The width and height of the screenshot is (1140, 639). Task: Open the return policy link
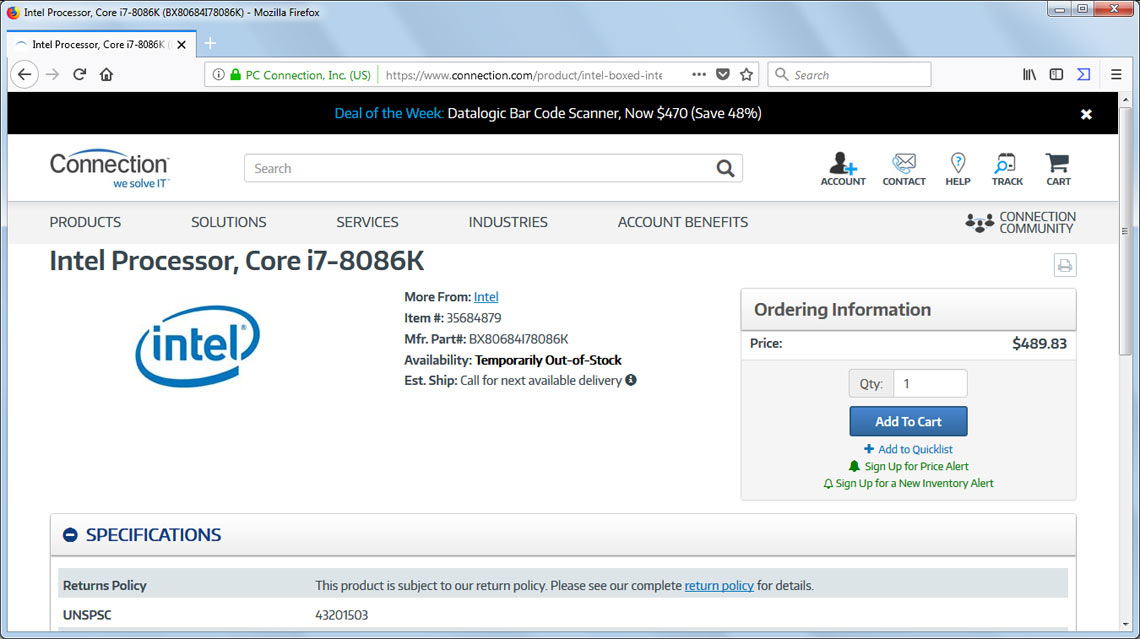point(718,586)
